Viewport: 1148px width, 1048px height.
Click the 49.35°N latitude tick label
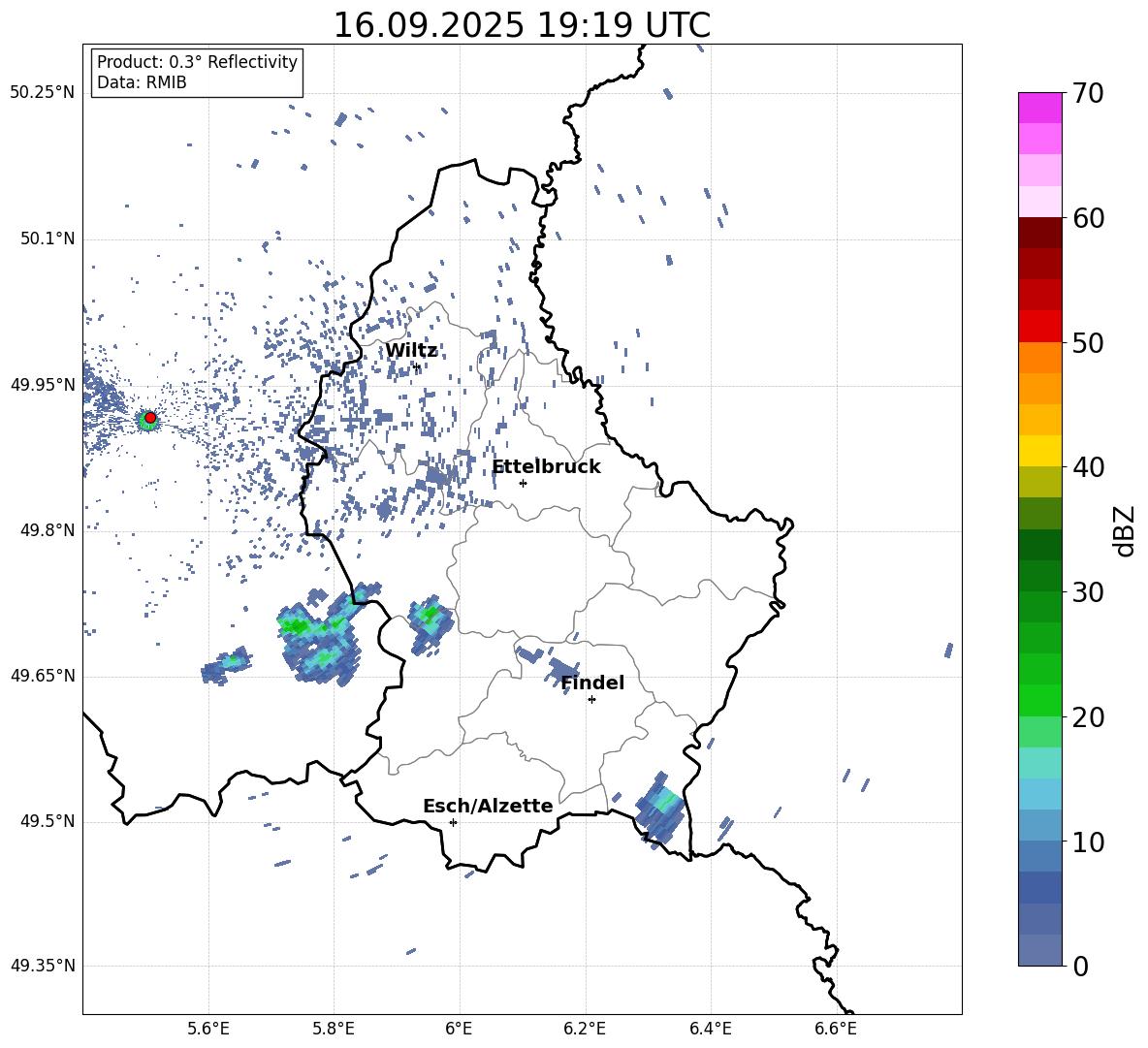tap(43, 966)
